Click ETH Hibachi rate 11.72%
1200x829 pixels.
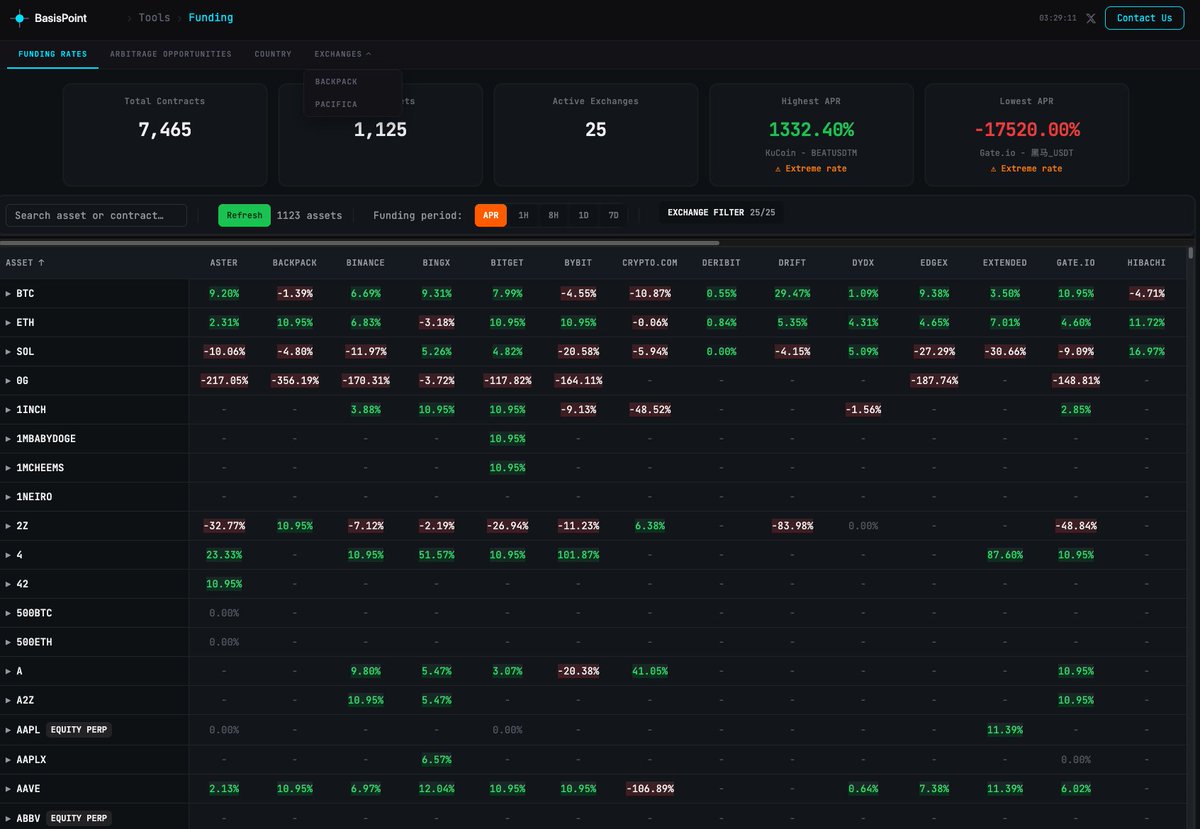coord(1146,322)
